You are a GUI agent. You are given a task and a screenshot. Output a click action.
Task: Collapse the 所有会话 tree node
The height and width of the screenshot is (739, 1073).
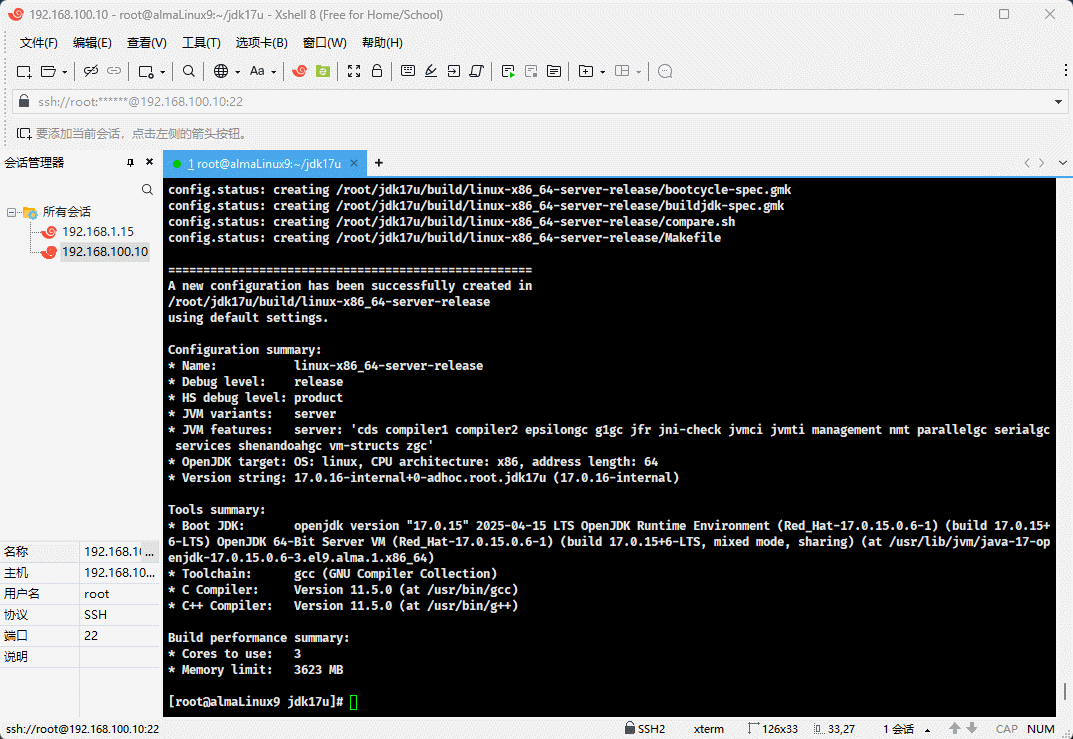11,212
